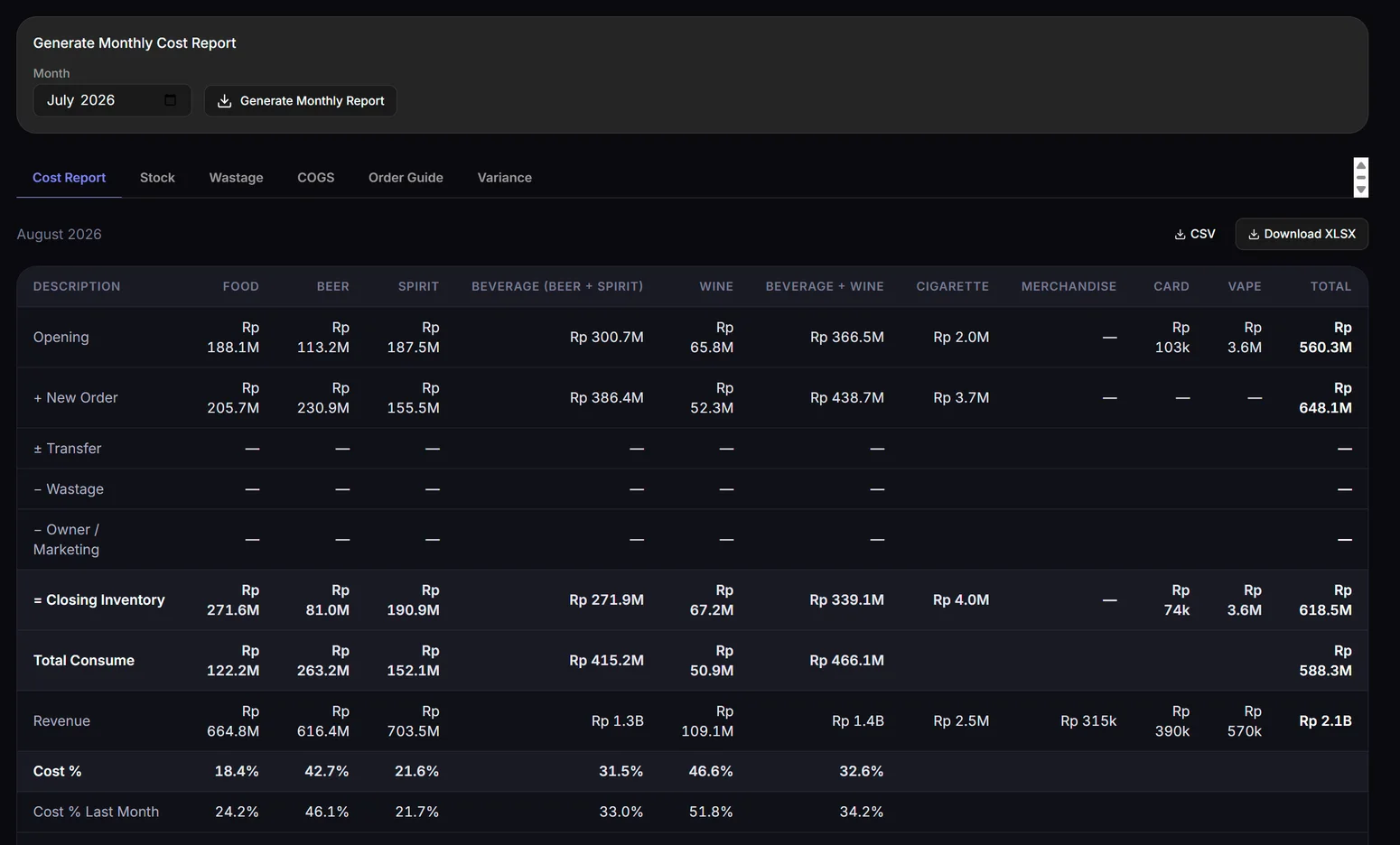
Task: Click the DESCRIPTION column header
Action: click(x=77, y=286)
